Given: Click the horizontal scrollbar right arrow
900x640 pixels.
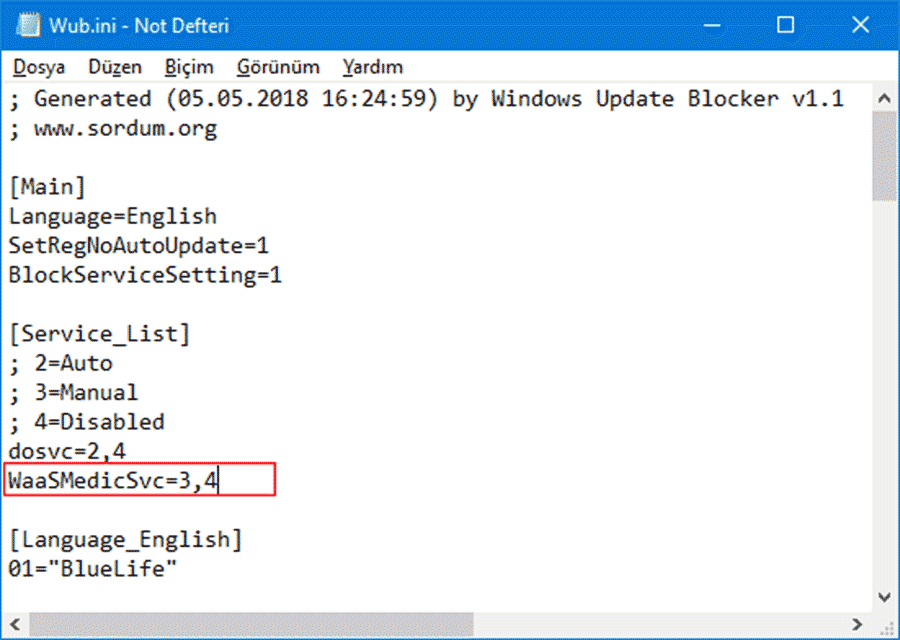Looking at the screenshot, I should pos(857,624).
